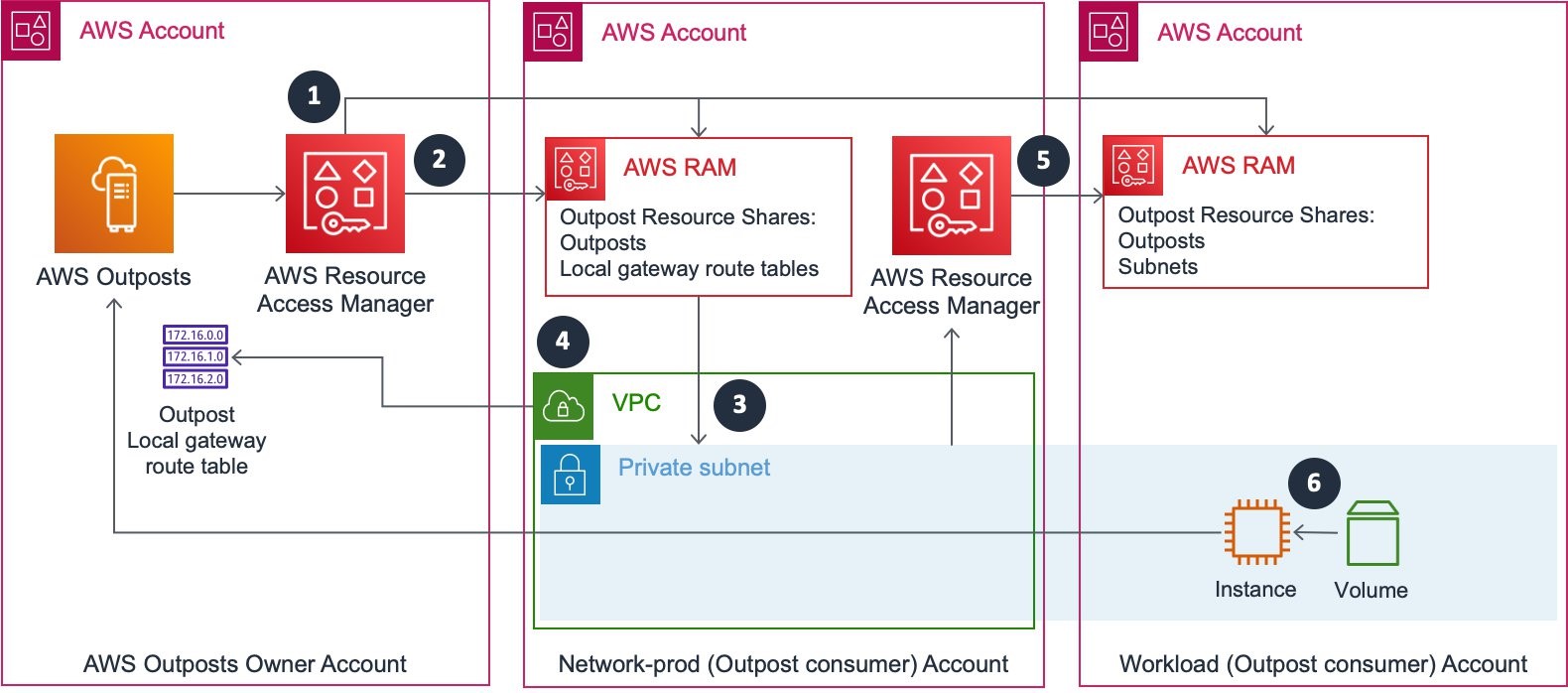Viewport: 1568px width, 693px height.
Task: Click the small AWS RAM icon listing Subnets
Action: [x=1133, y=166]
